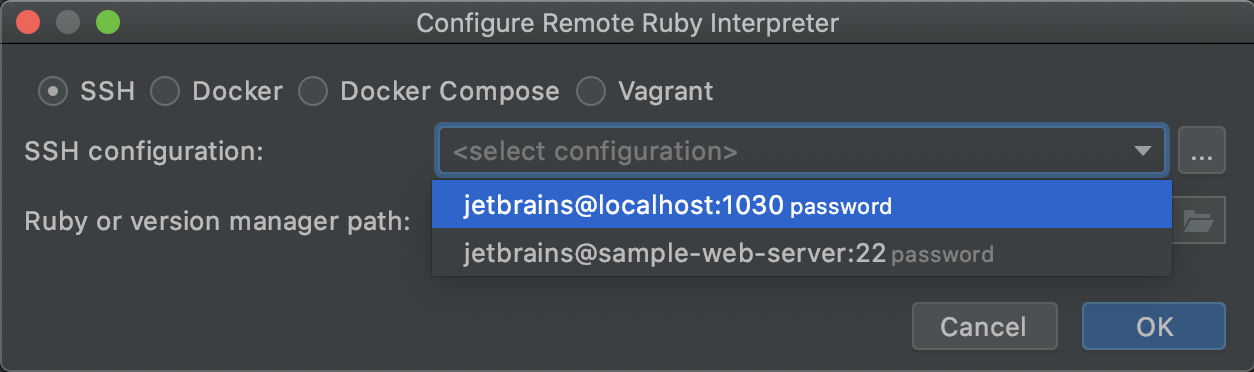Confirm with the OK button

[x=1154, y=326]
